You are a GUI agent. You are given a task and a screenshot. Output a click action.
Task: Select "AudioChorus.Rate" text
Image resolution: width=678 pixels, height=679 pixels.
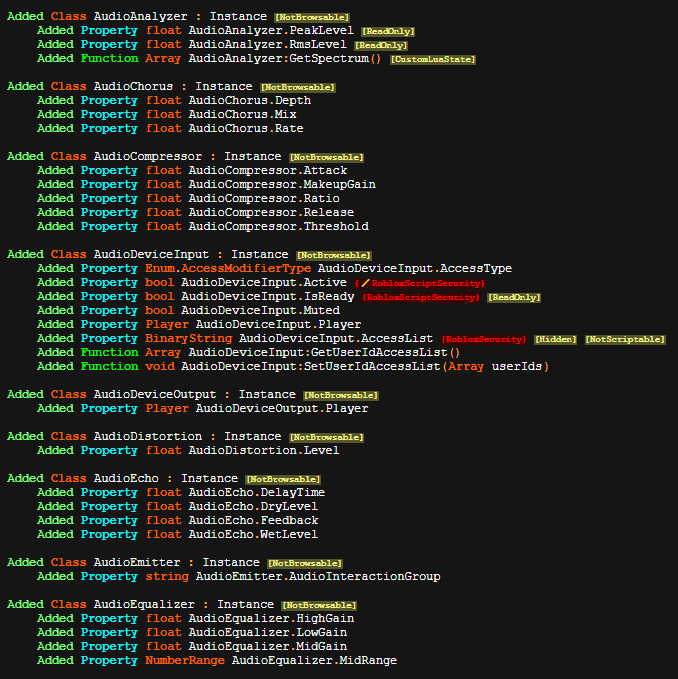click(x=246, y=128)
